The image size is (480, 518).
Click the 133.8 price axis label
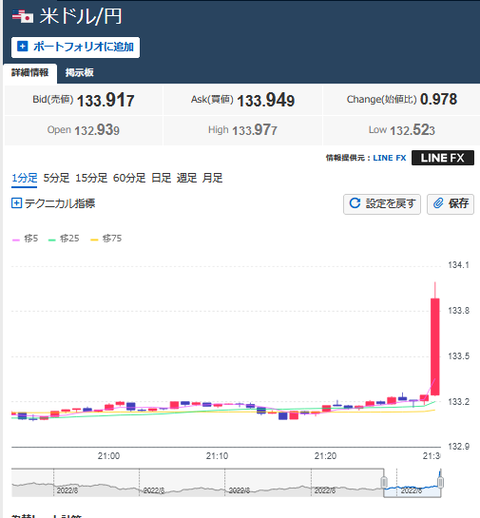point(458,311)
